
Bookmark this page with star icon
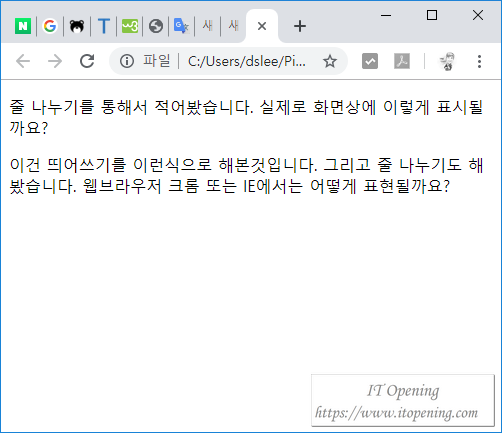click(330, 61)
